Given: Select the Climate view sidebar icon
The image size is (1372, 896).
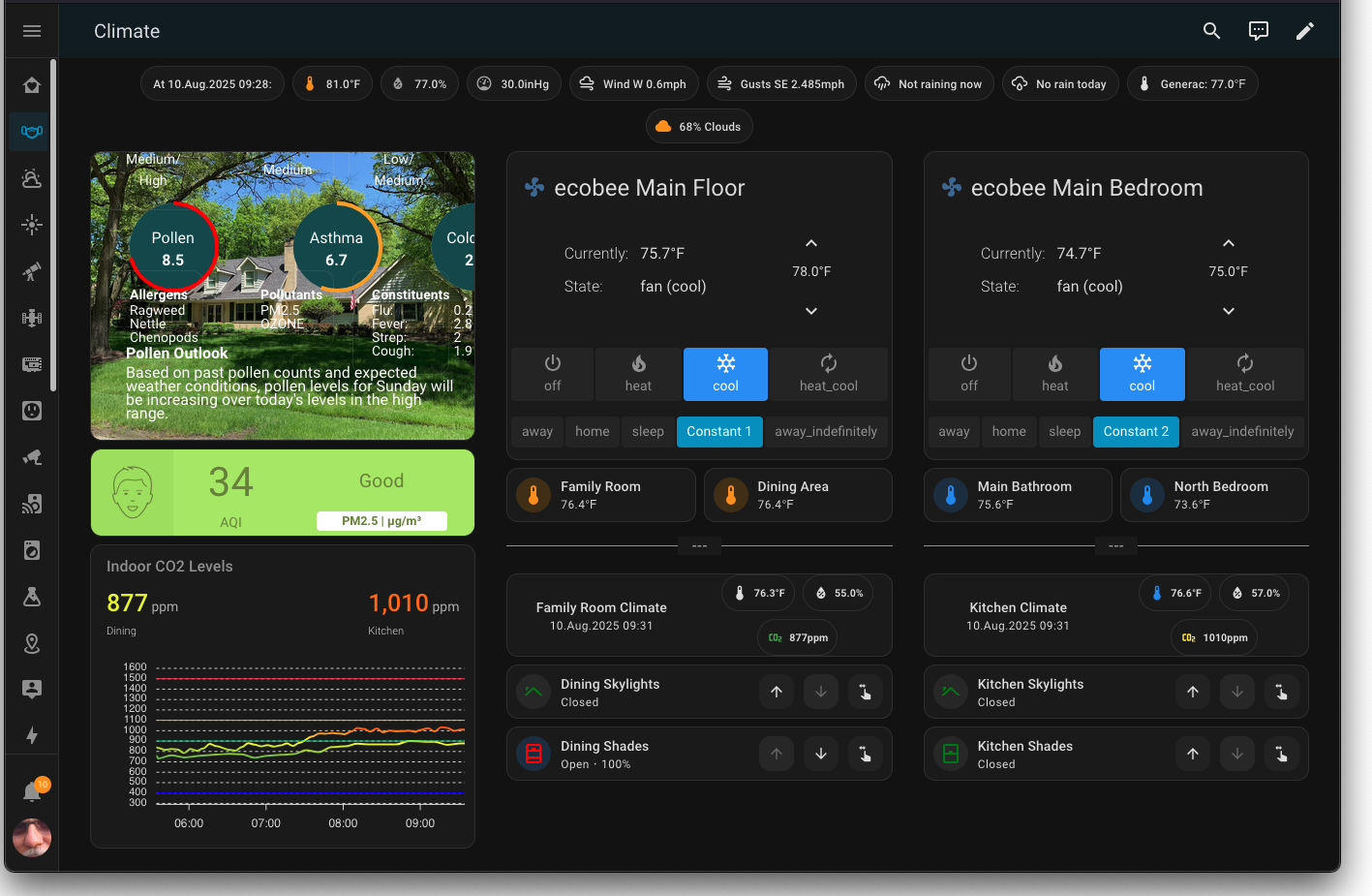Looking at the screenshot, I should (32, 132).
